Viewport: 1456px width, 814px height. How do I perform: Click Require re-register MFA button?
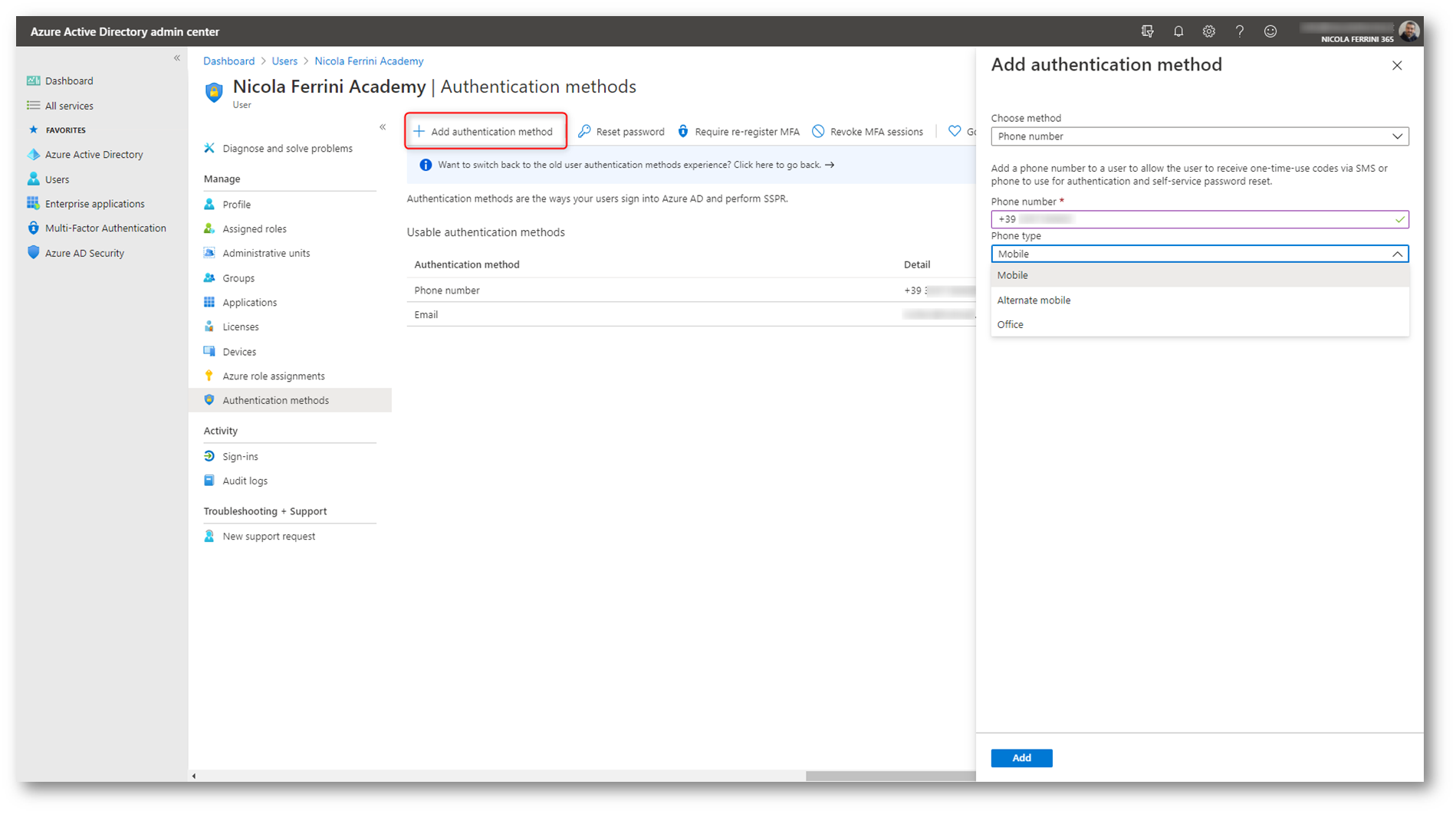[x=738, y=132]
